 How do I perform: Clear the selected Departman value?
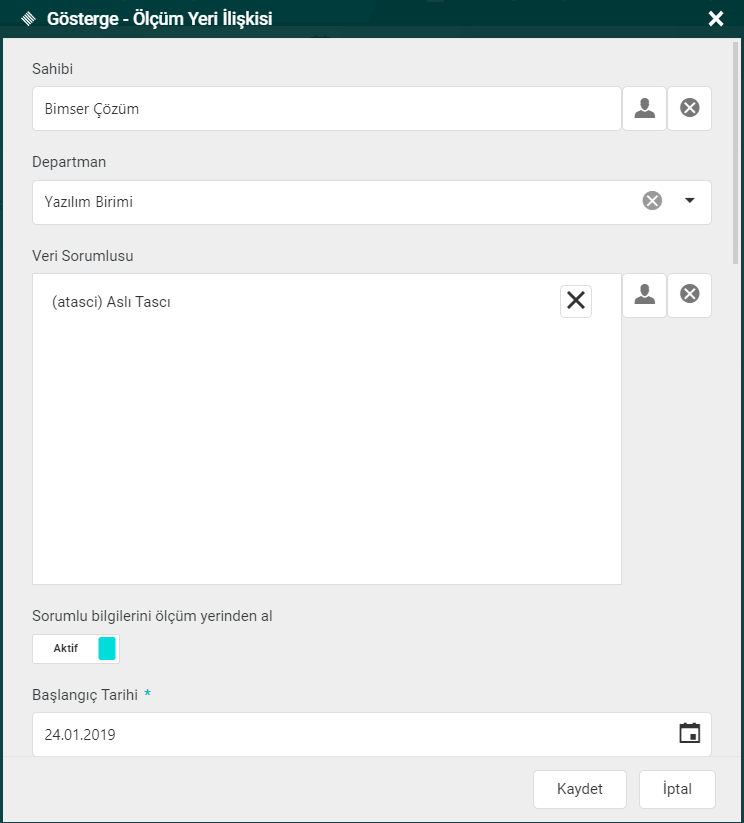pos(652,201)
